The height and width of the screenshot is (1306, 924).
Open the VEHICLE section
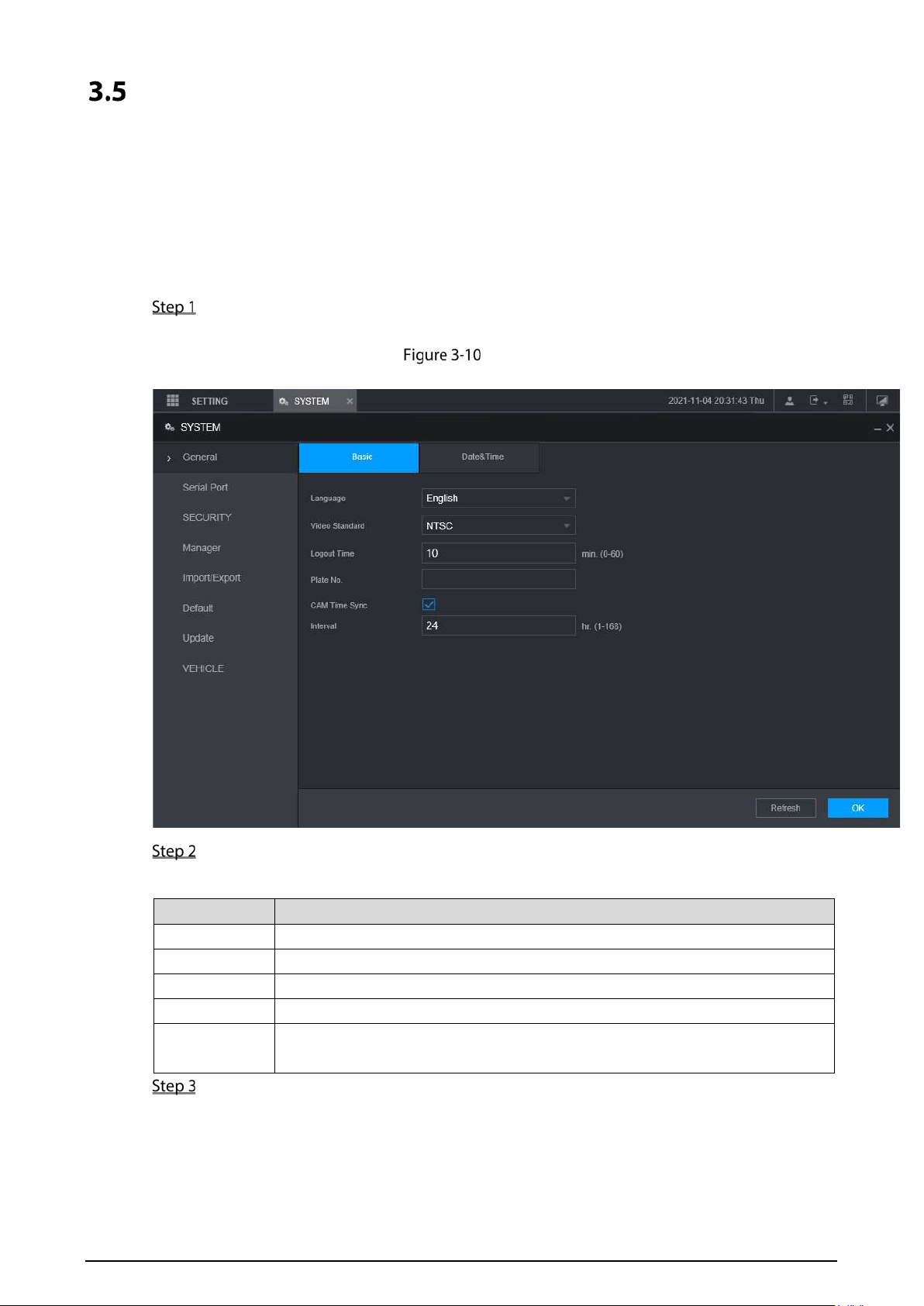[x=203, y=669]
